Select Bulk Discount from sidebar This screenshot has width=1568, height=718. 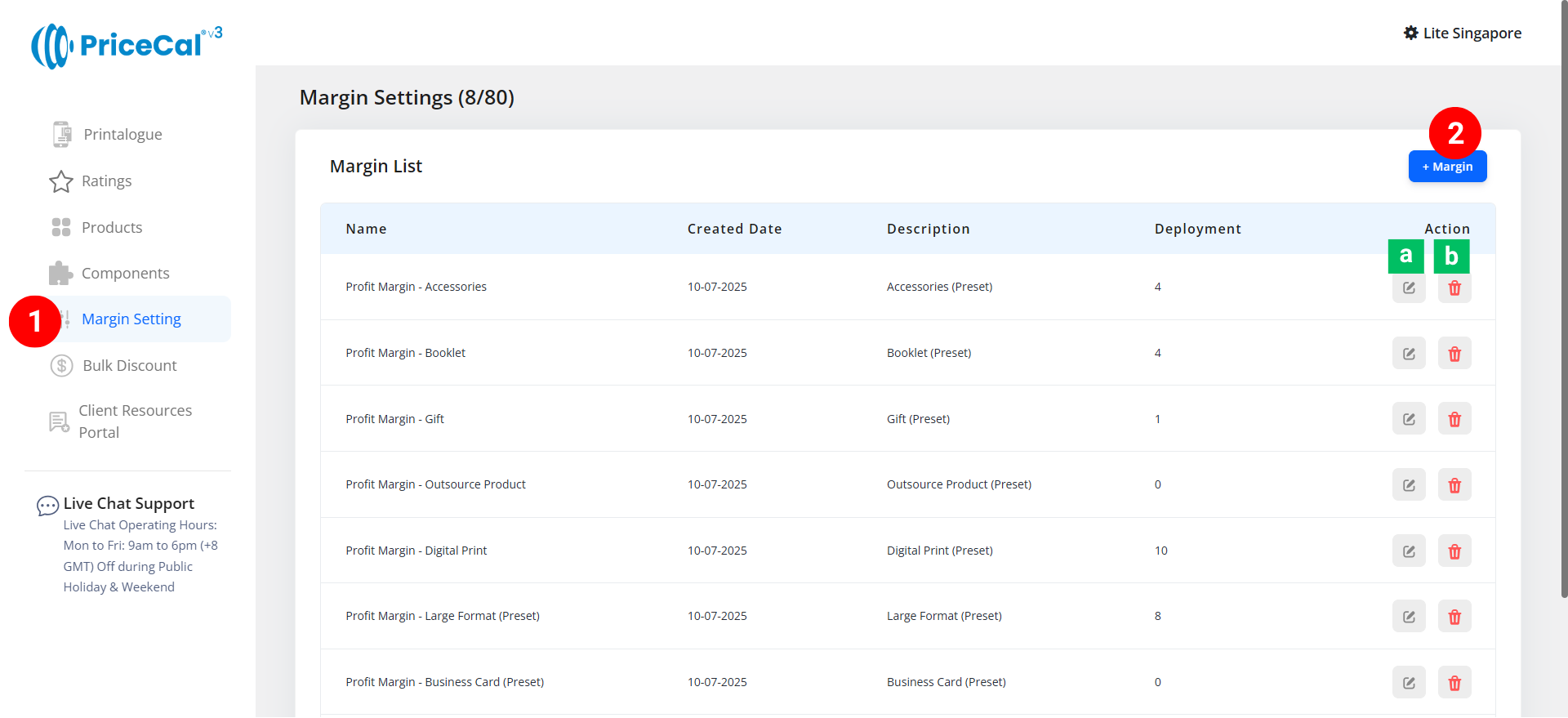[129, 366]
